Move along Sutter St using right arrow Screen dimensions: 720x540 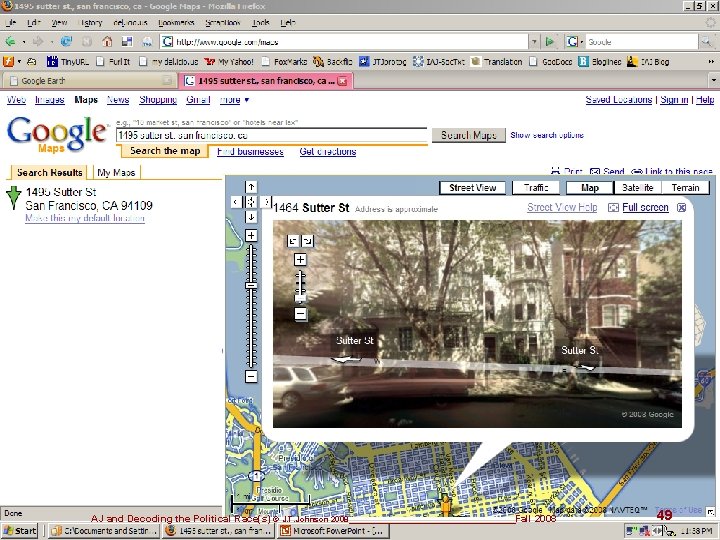coord(586,367)
